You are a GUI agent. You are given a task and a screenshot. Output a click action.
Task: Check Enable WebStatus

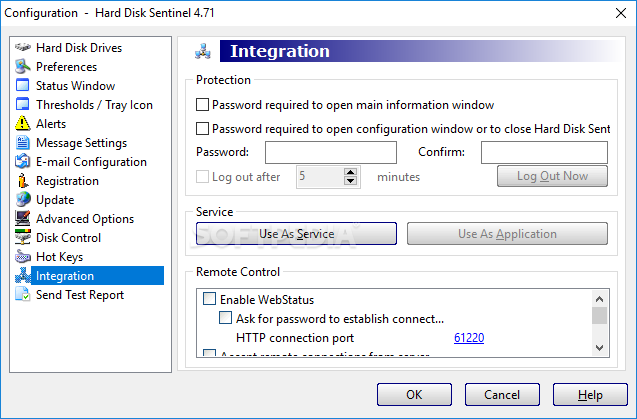pyautogui.click(x=209, y=299)
